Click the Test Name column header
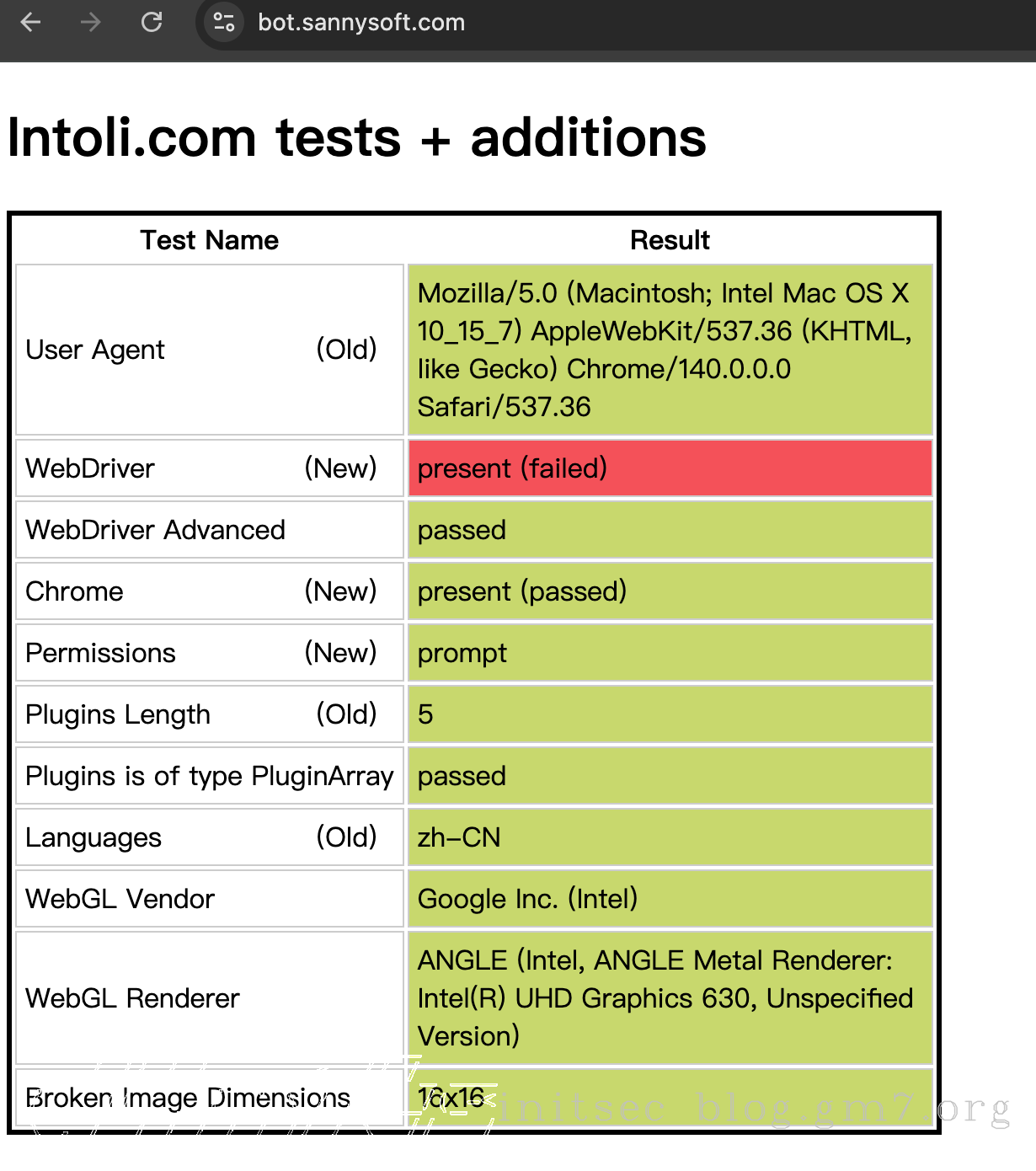Image resolution: width=1036 pixels, height=1171 pixels. point(209,240)
